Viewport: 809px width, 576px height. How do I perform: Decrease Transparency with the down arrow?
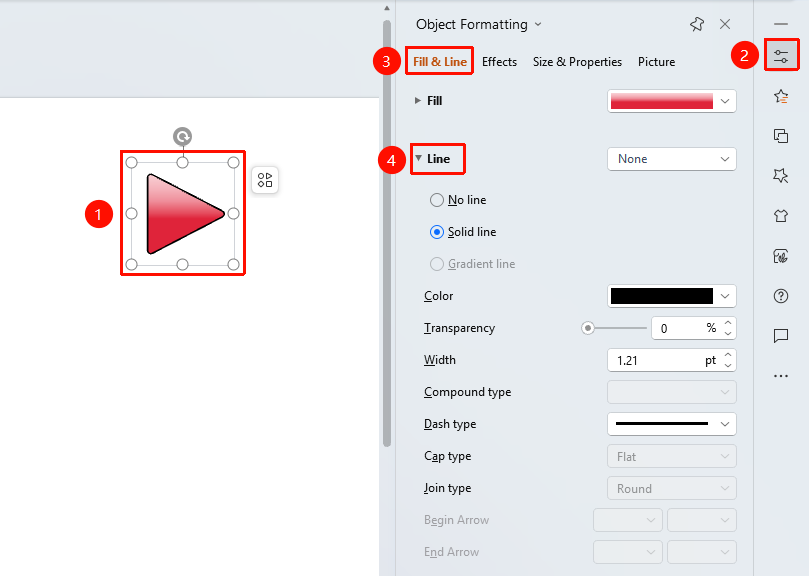pos(728,334)
